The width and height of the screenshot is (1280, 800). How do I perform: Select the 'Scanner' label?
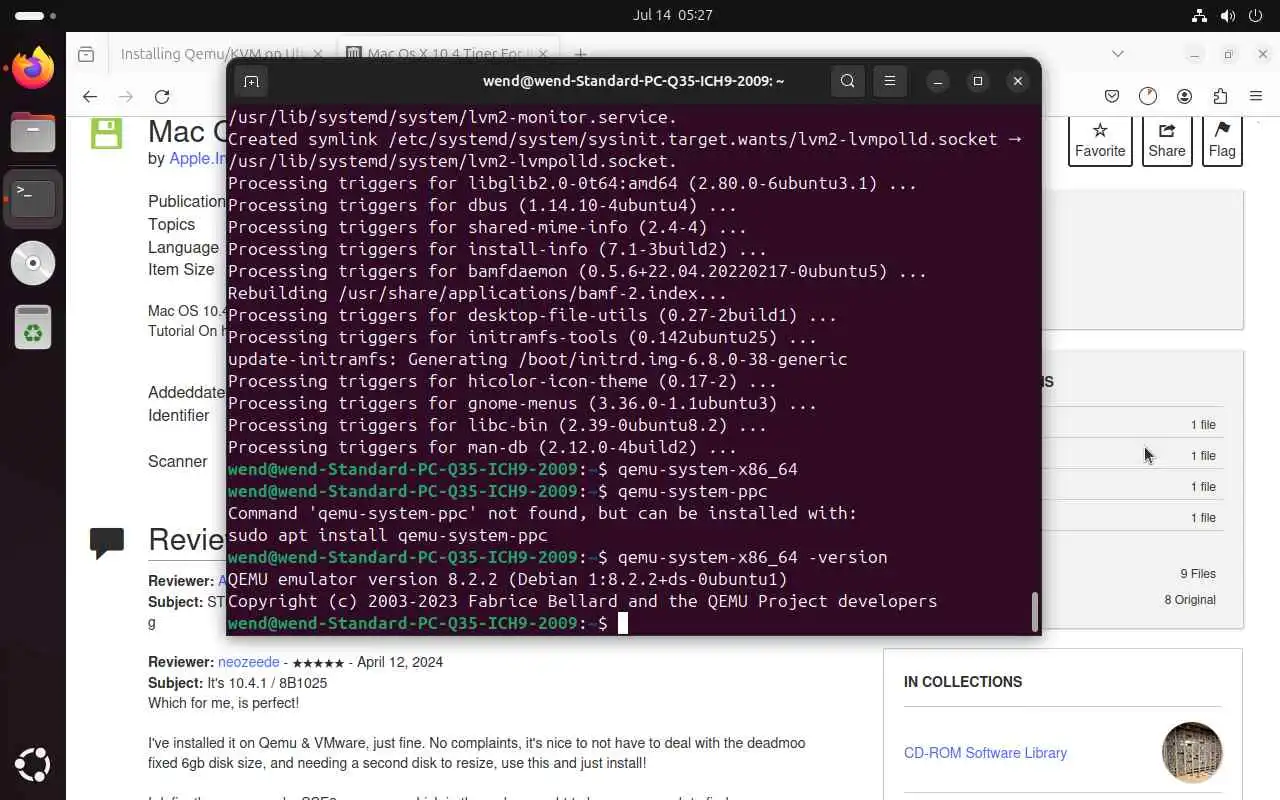[x=178, y=461]
